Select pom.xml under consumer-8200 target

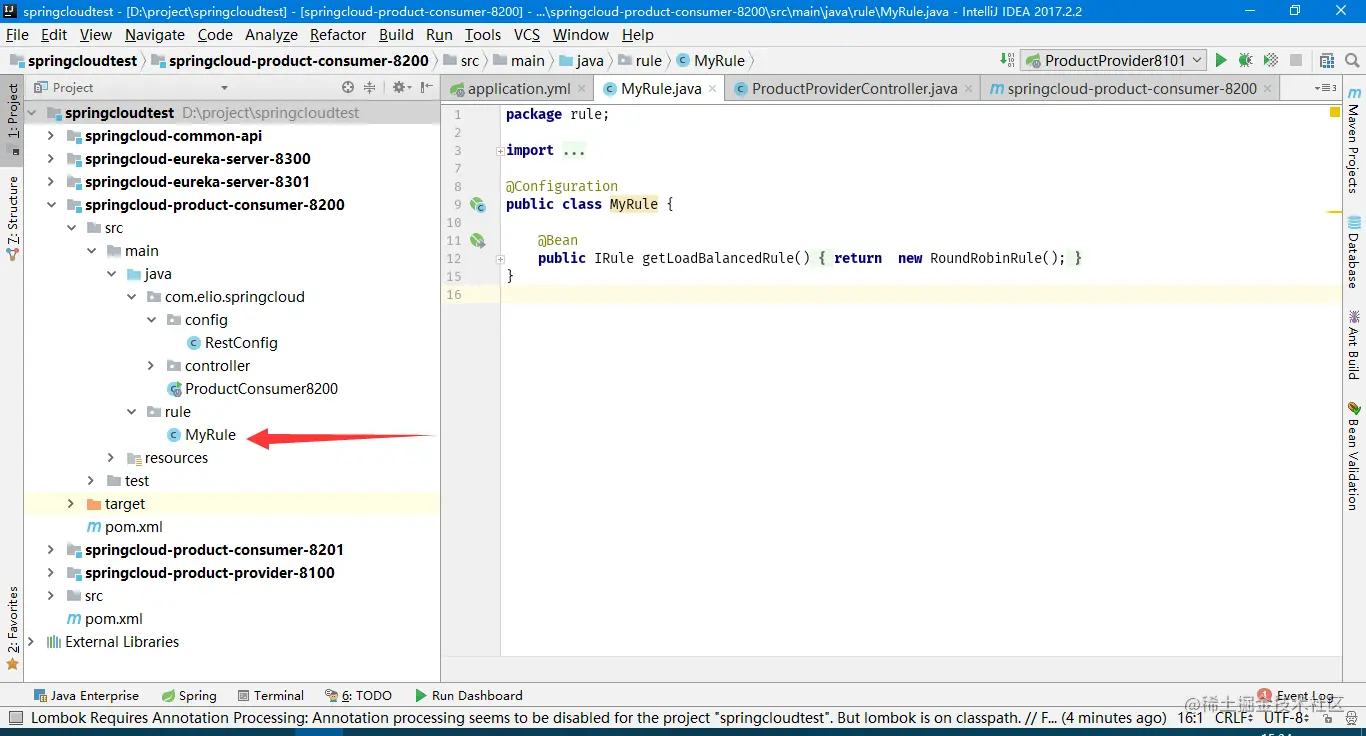[133, 527]
